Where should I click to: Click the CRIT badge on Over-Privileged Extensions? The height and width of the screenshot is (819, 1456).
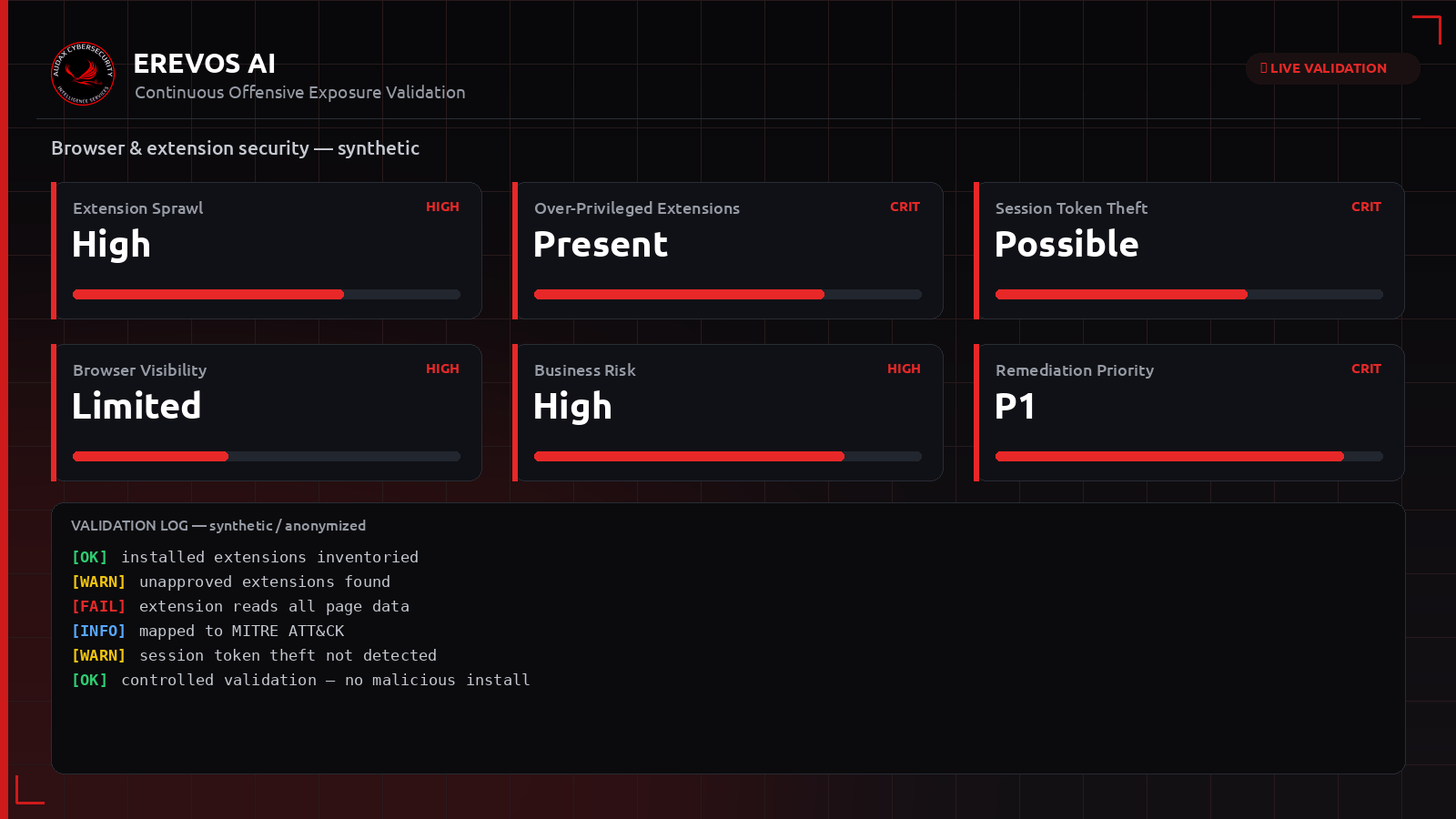coord(905,207)
